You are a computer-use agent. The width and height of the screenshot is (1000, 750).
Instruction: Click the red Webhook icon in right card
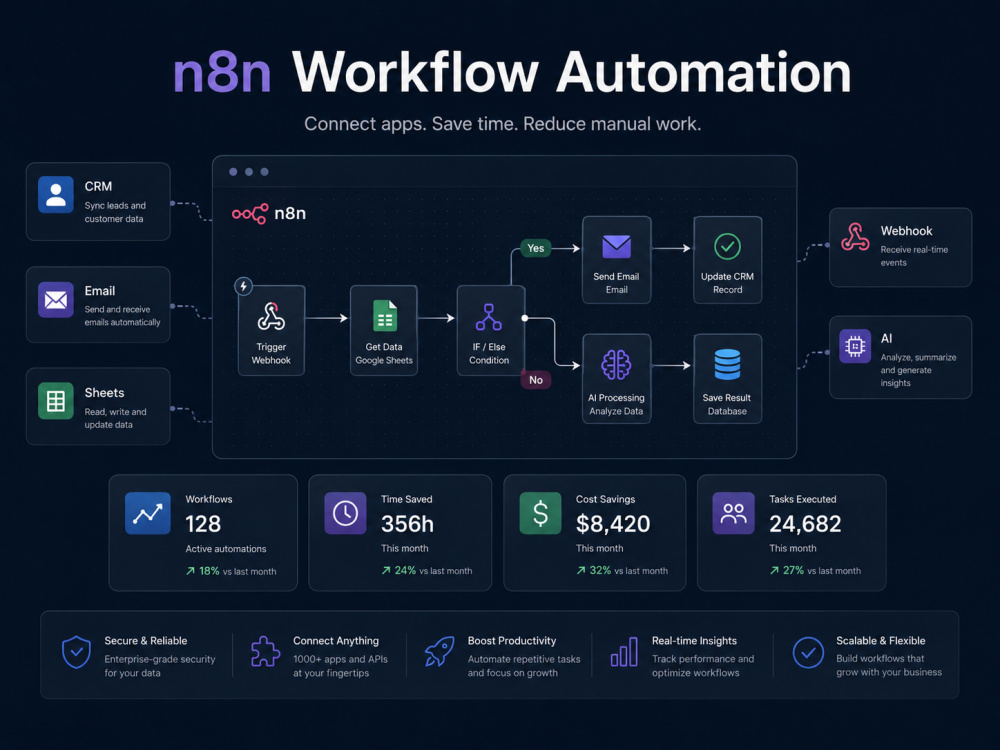click(x=855, y=237)
